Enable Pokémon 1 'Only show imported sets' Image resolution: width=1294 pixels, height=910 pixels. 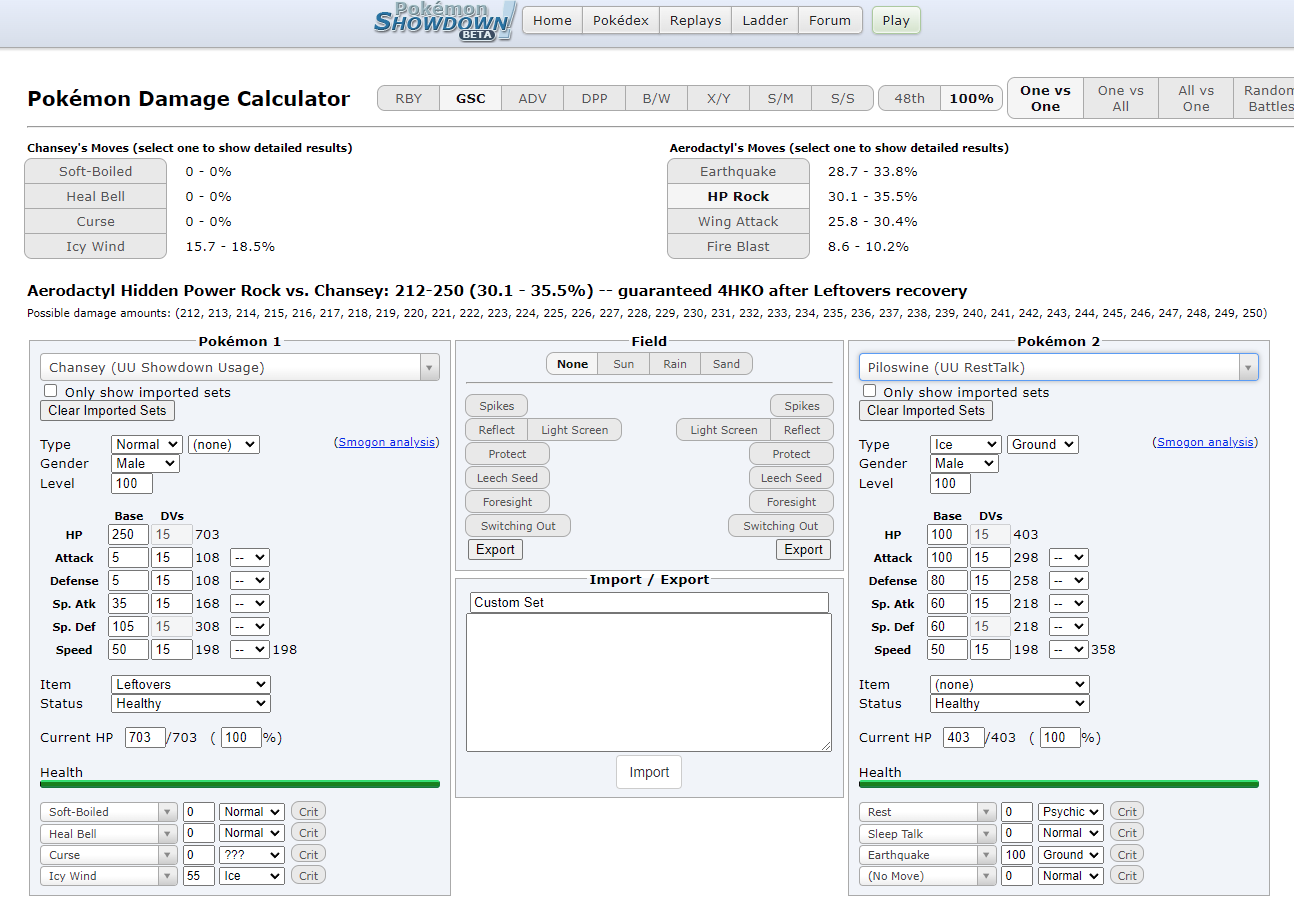51,392
